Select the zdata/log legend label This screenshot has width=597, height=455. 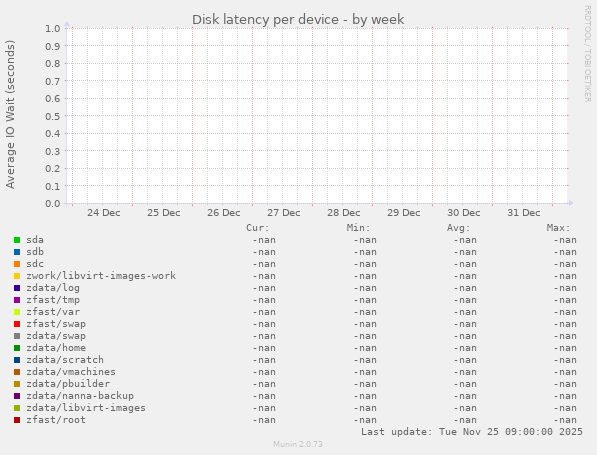53,288
